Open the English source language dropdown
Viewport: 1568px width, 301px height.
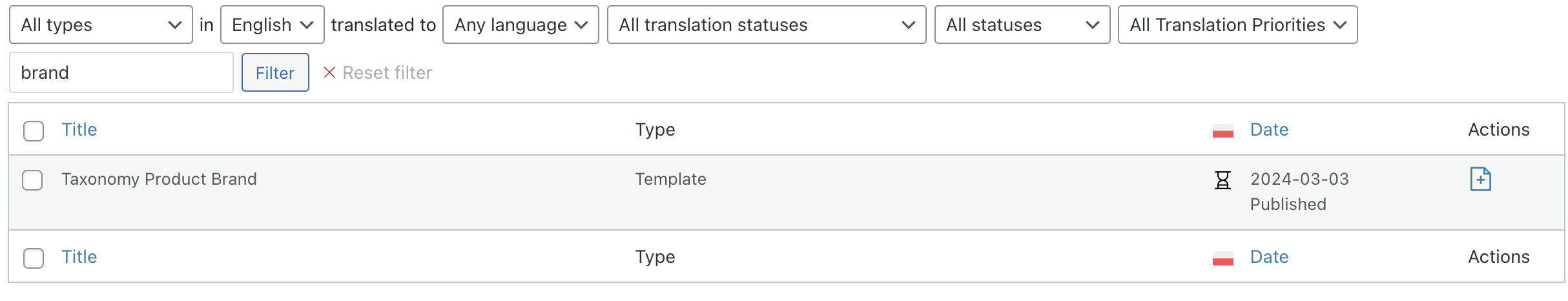coord(272,25)
